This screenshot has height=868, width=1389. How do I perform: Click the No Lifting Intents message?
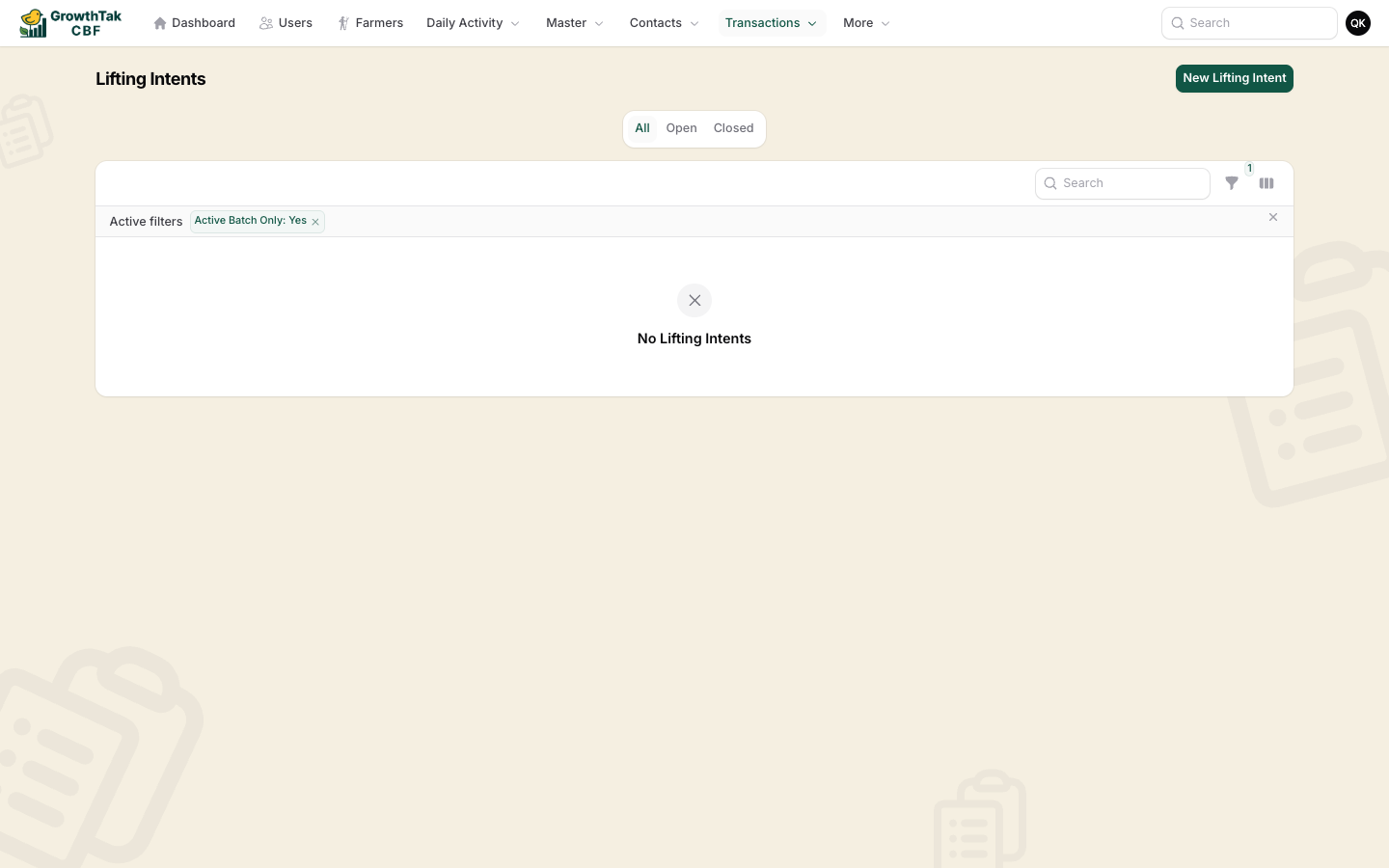[694, 339]
